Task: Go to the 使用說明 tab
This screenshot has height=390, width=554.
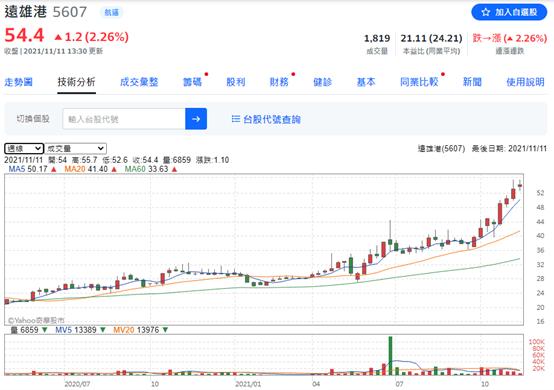Action: (x=525, y=82)
